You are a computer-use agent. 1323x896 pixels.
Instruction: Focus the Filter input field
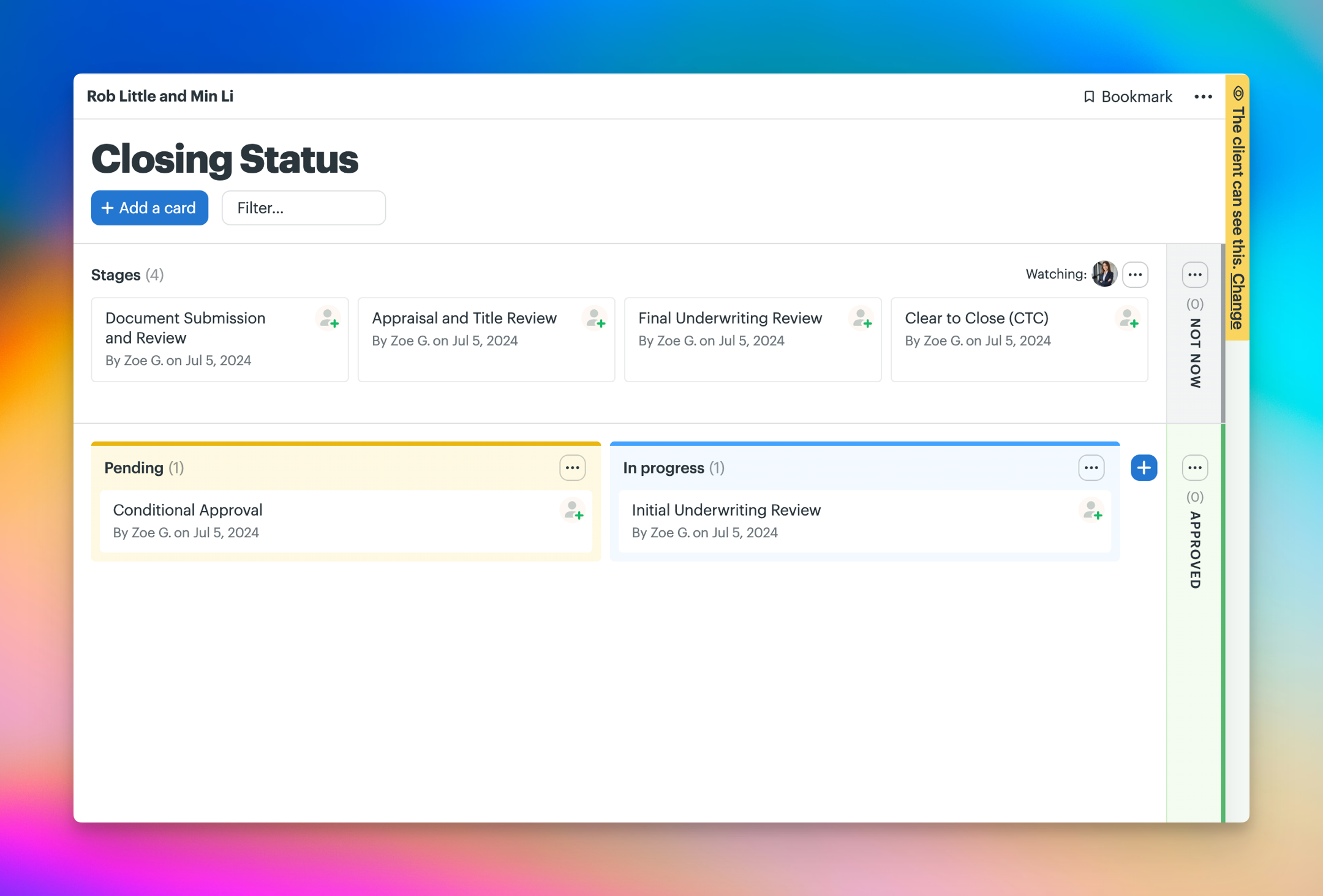[x=304, y=208]
